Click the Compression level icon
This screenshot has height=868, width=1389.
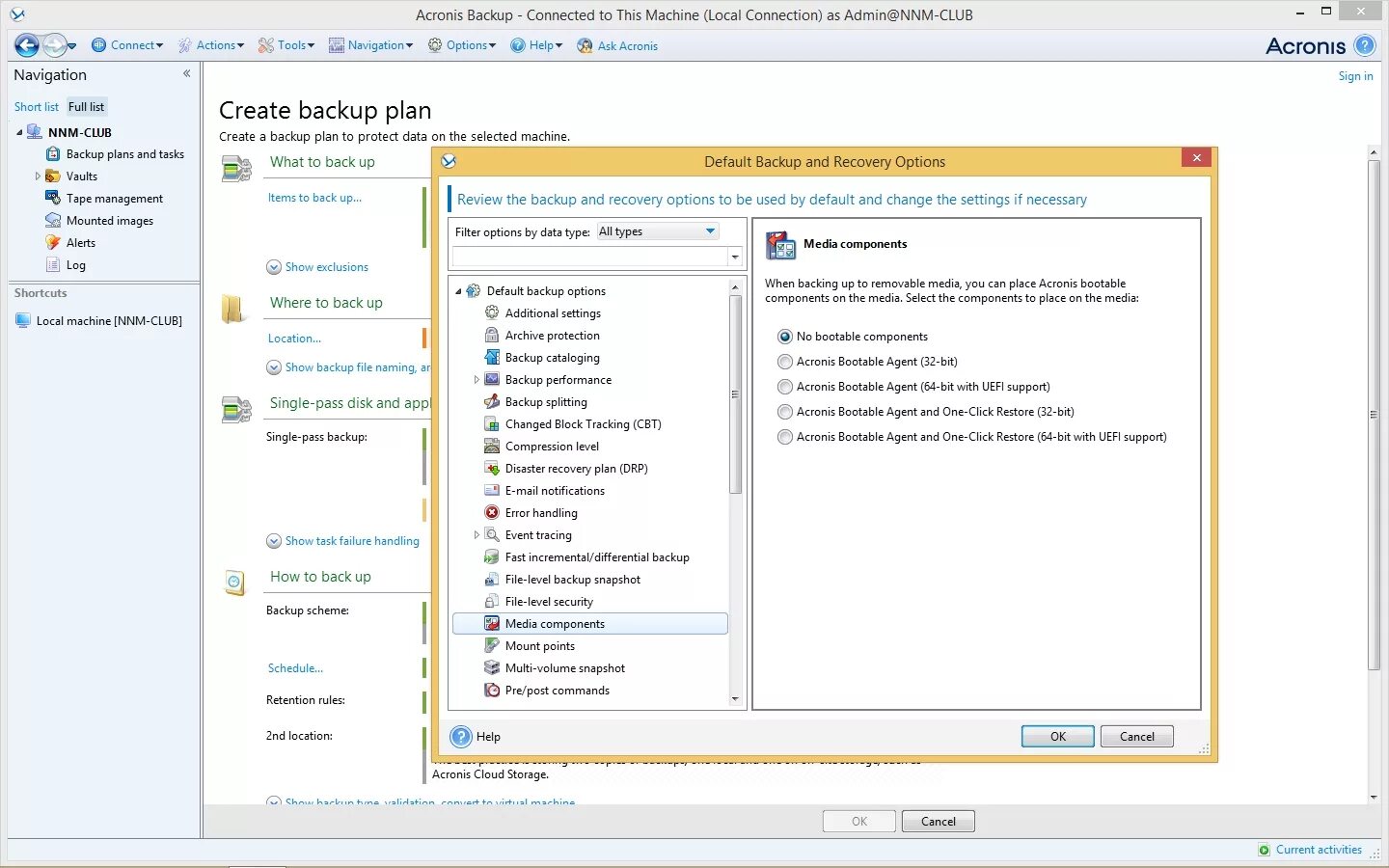pyautogui.click(x=492, y=447)
